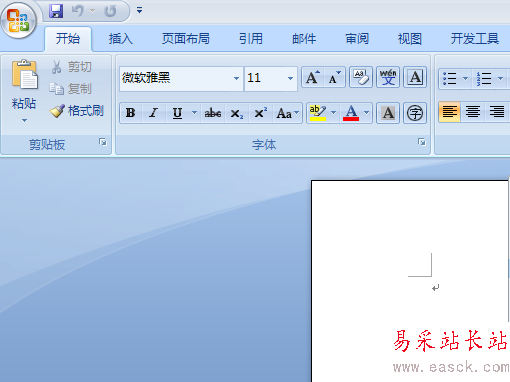Clear formatting with eraser icon
Viewport: 510px width, 382px height.
pos(361,77)
